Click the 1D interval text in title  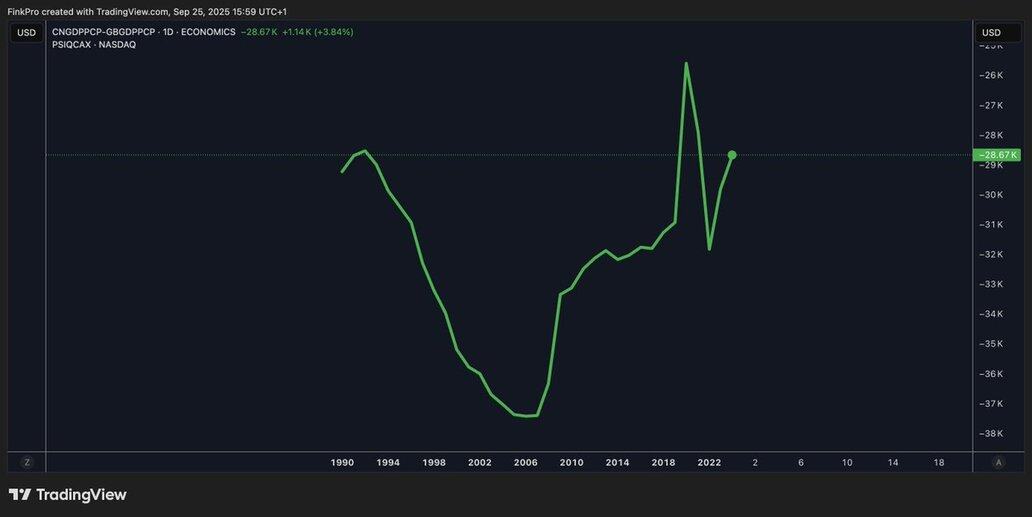(x=169, y=32)
